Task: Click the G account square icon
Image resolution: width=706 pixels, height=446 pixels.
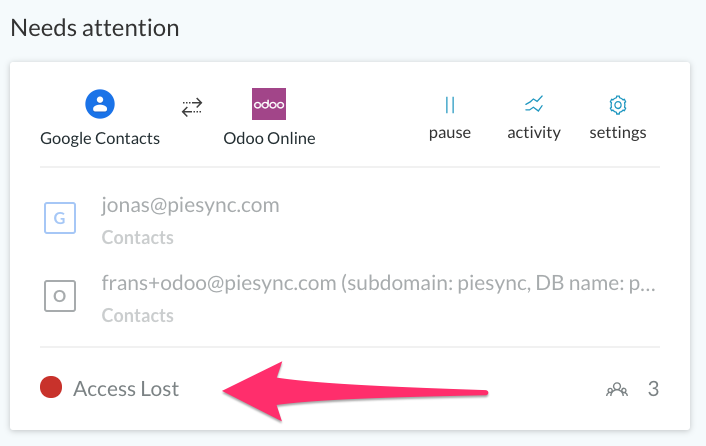Action: (x=60, y=218)
